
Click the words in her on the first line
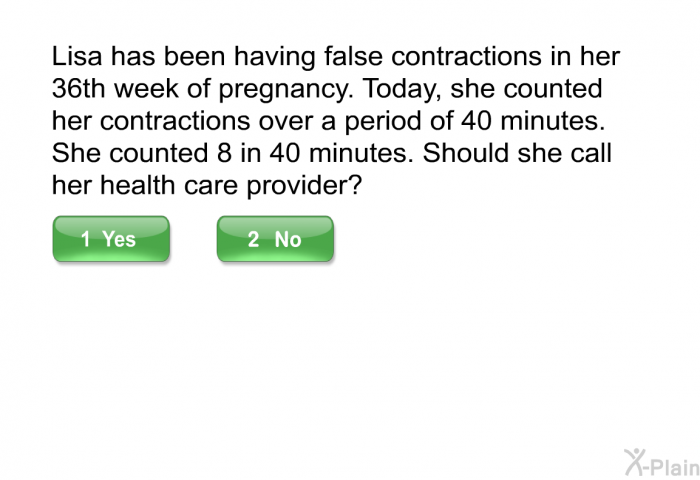coord(585,57)
